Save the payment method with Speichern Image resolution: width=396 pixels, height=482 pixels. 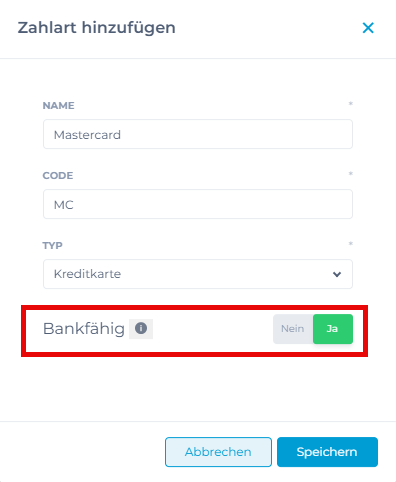click(327, 452)
